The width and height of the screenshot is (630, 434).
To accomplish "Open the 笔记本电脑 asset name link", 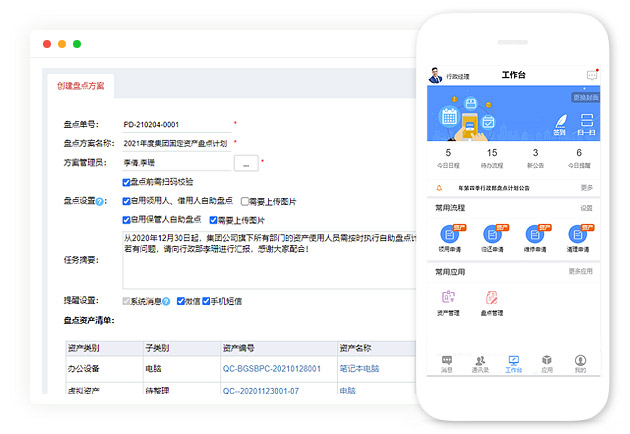I will pyautogui.click(x=359, y=369).
